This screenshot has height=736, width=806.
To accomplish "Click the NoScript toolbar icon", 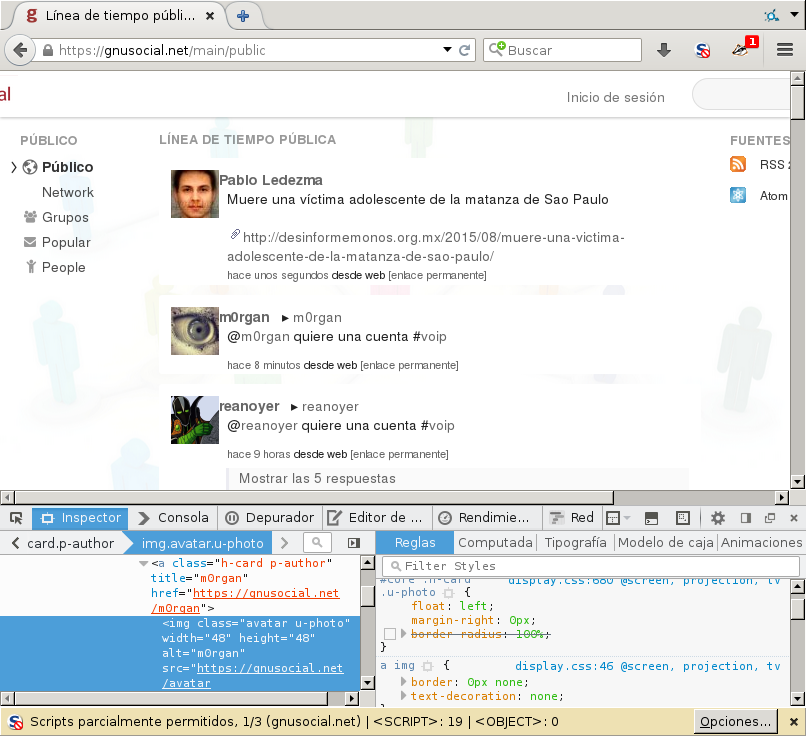I will click(702, 50).
